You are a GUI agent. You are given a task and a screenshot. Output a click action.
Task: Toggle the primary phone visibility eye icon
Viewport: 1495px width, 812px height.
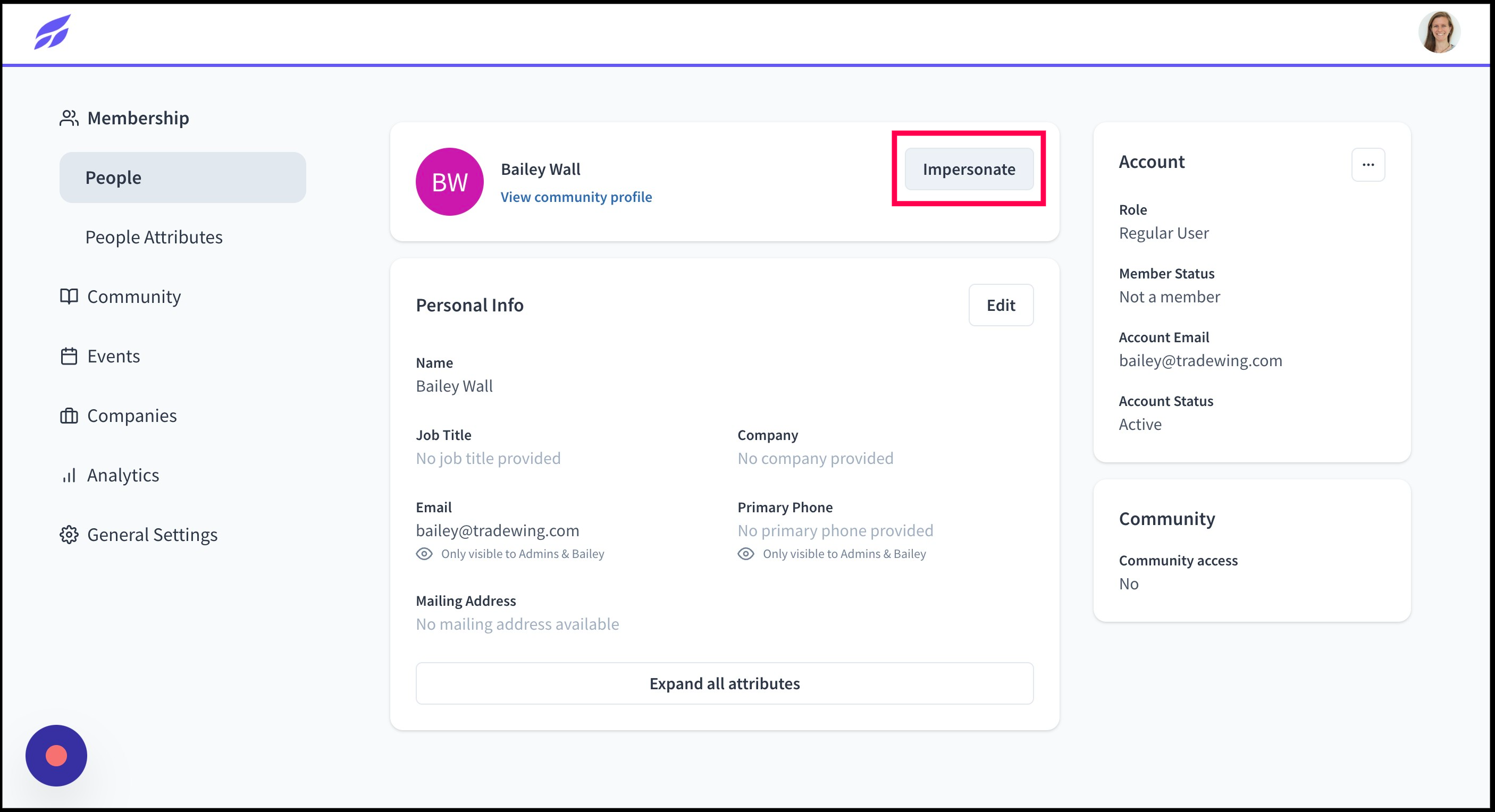tap(746, 554)
